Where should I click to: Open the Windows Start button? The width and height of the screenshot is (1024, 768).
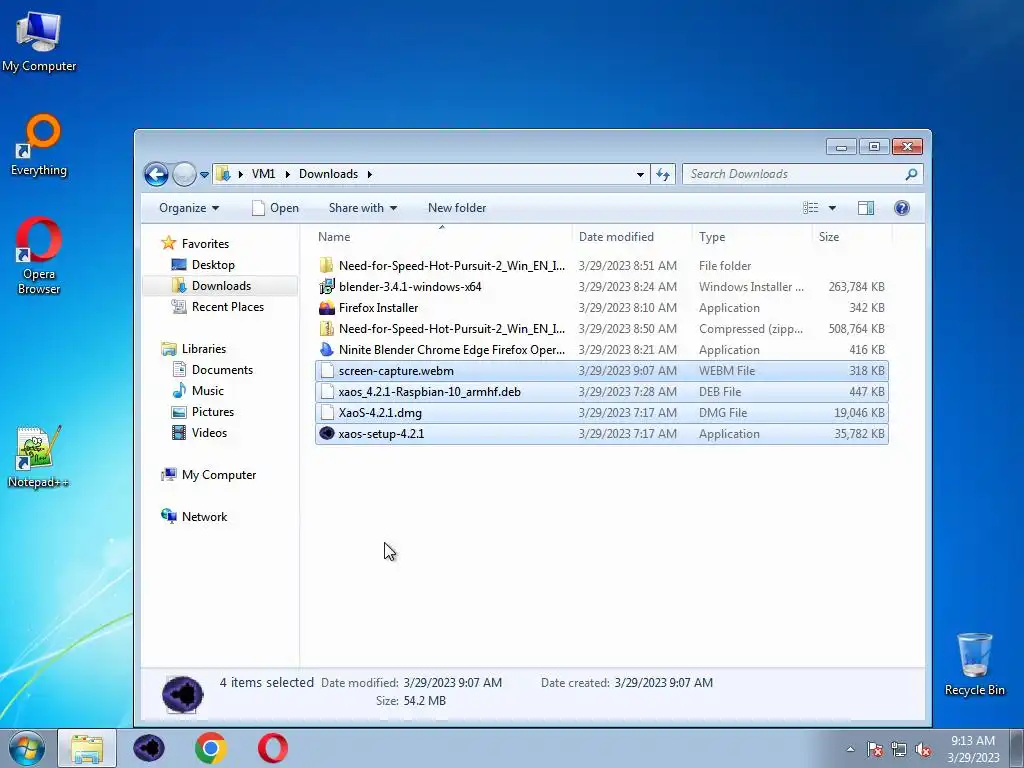(x=27, y=748)
